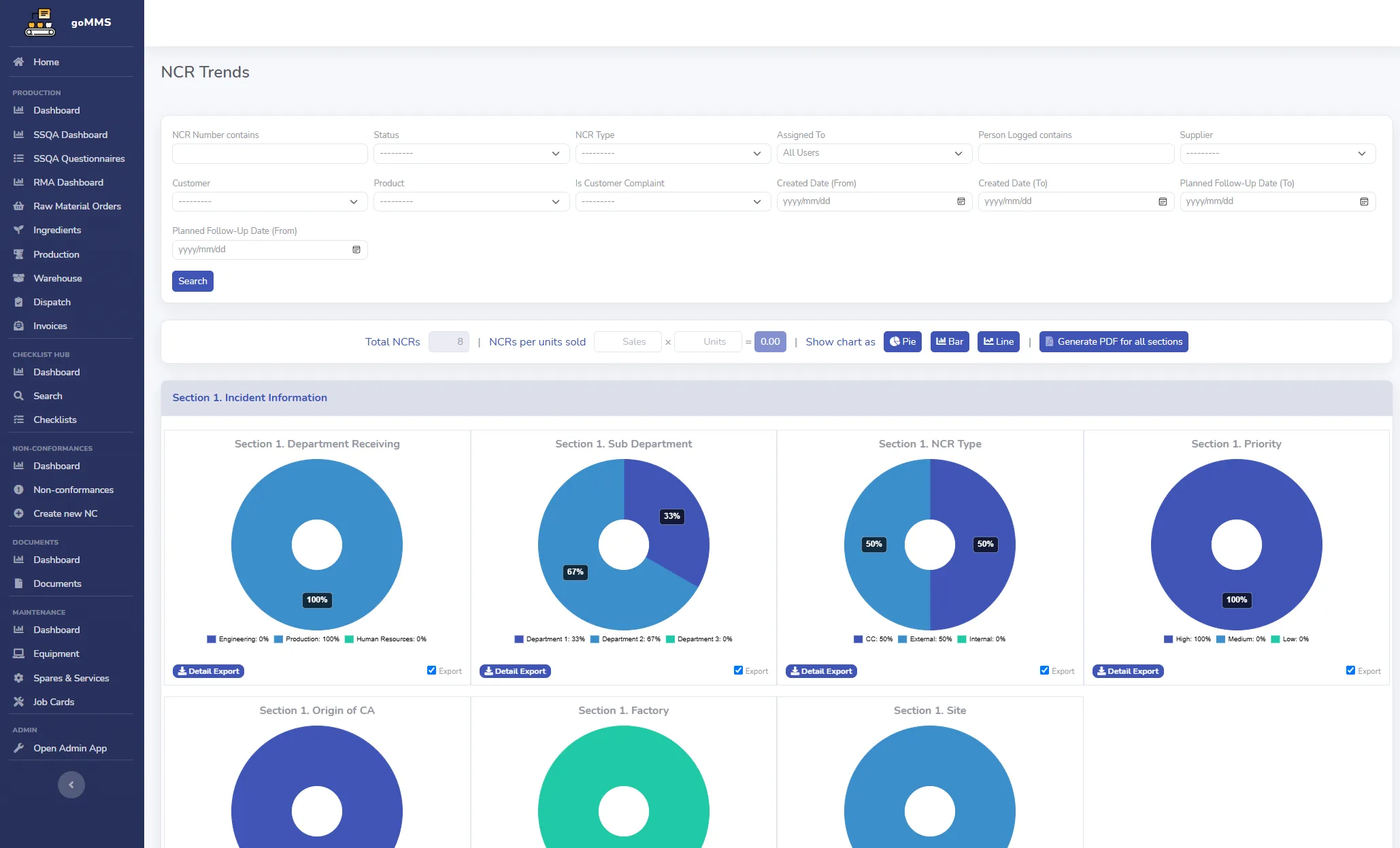This screenshot has height=848, width=1400.
Task: Click the Documents file icon
Action: pyautogui.click(x=18, y=583)
